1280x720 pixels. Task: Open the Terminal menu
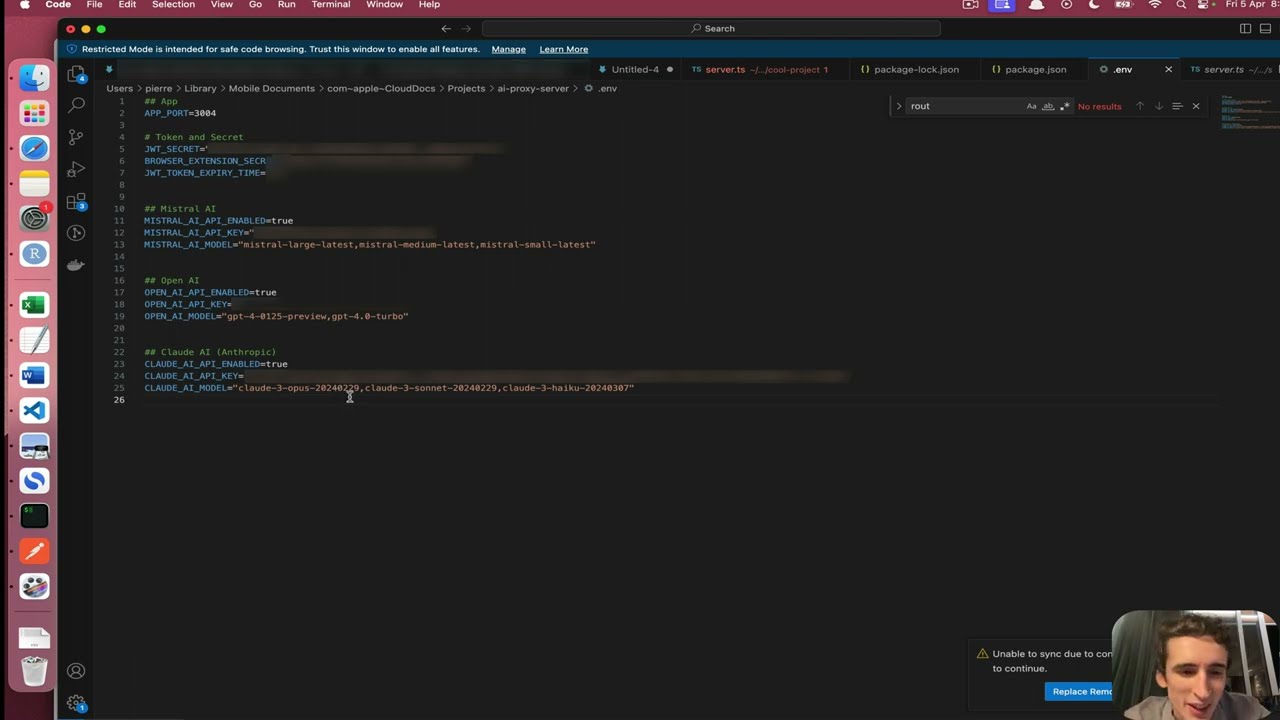coord(330,5)
